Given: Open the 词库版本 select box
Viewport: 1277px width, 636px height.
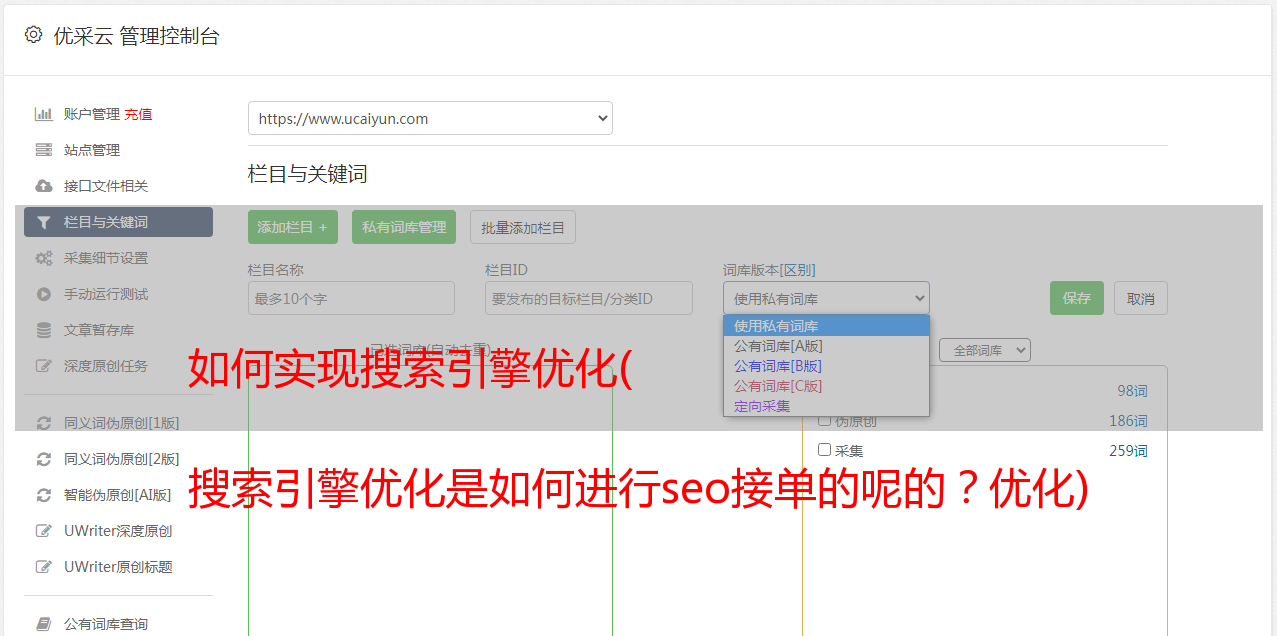Looking at the screenshot, I should (826, 298).
